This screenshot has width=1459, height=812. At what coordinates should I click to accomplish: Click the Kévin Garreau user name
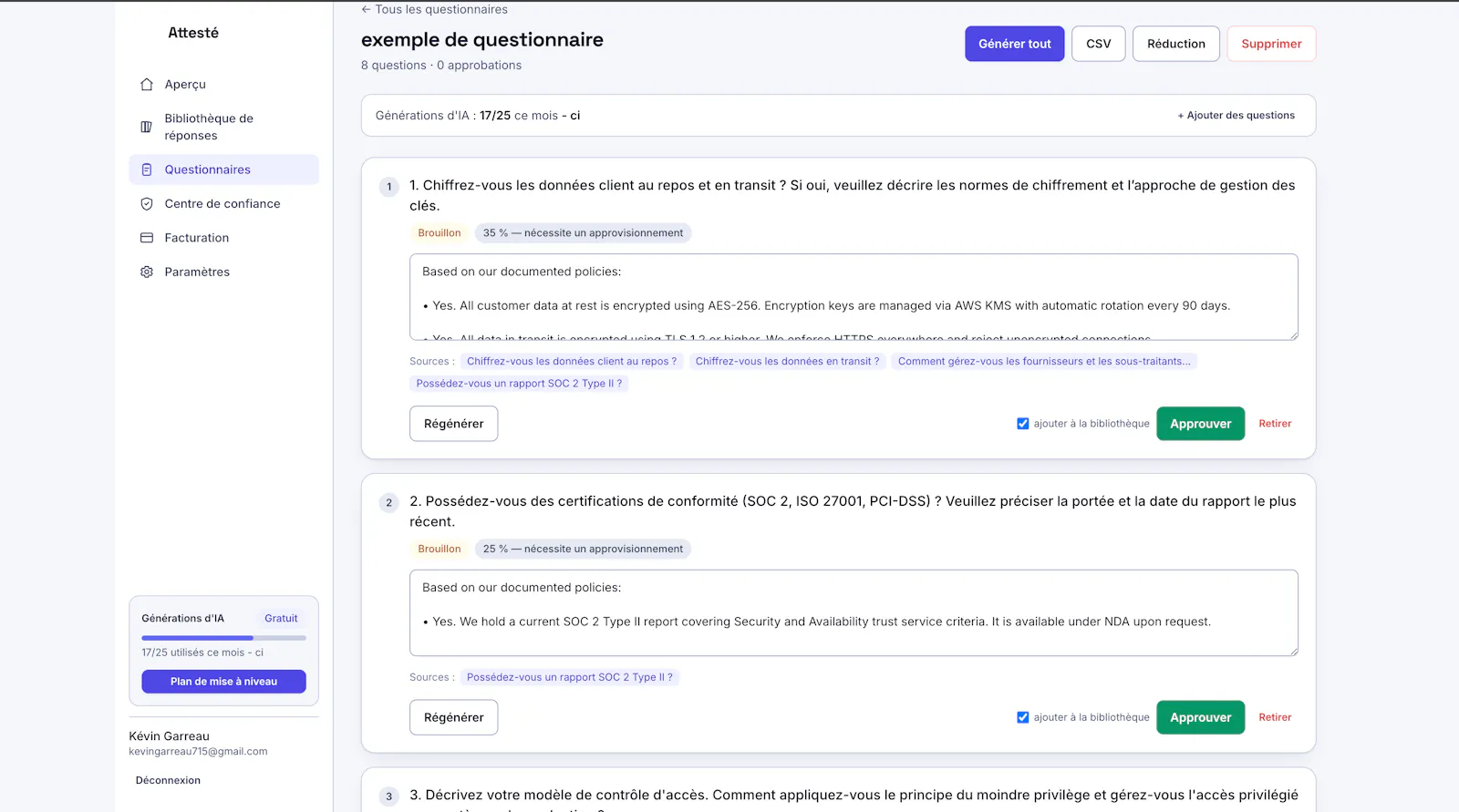[169, 736]
